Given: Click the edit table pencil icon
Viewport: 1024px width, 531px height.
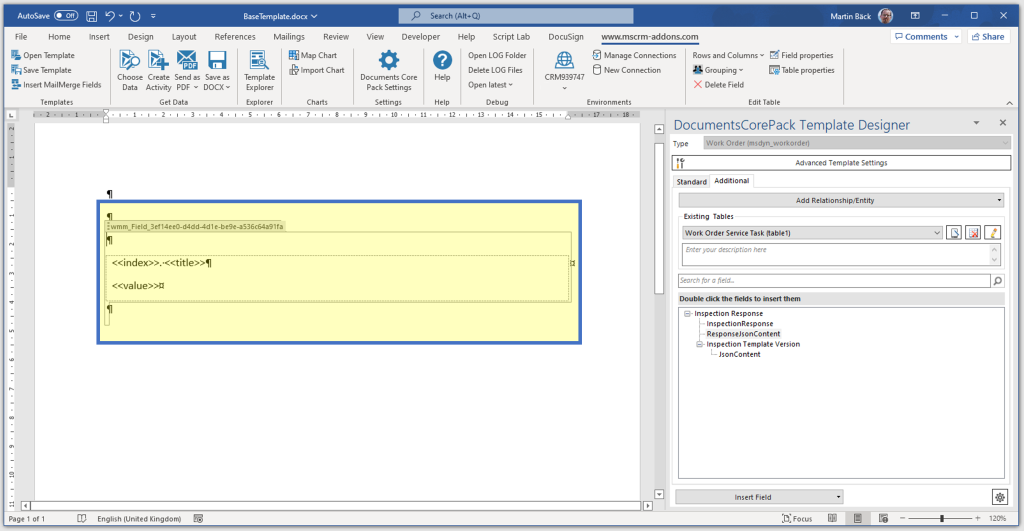Looking at the screenshot, I should pos(993,233).
